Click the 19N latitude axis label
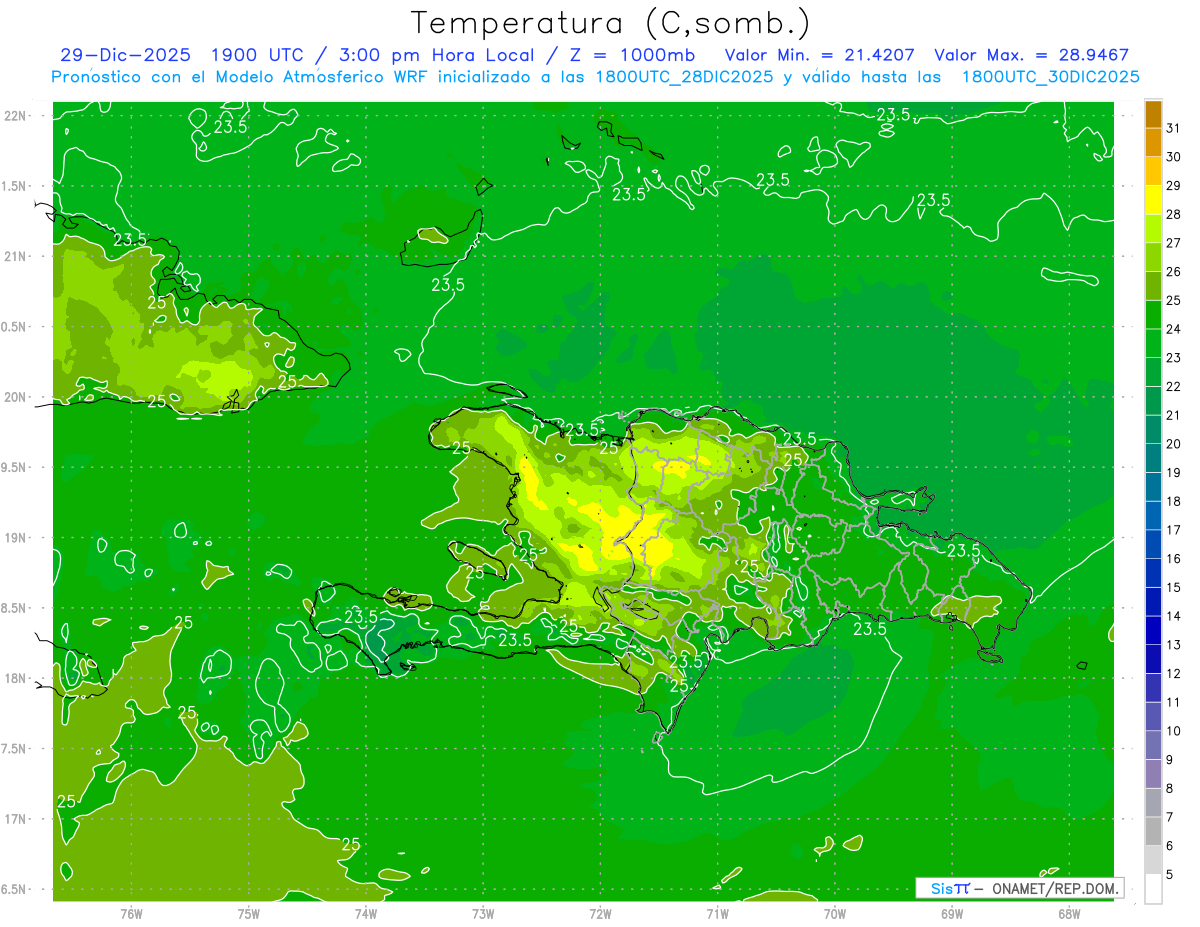 [x=15, y=538]
